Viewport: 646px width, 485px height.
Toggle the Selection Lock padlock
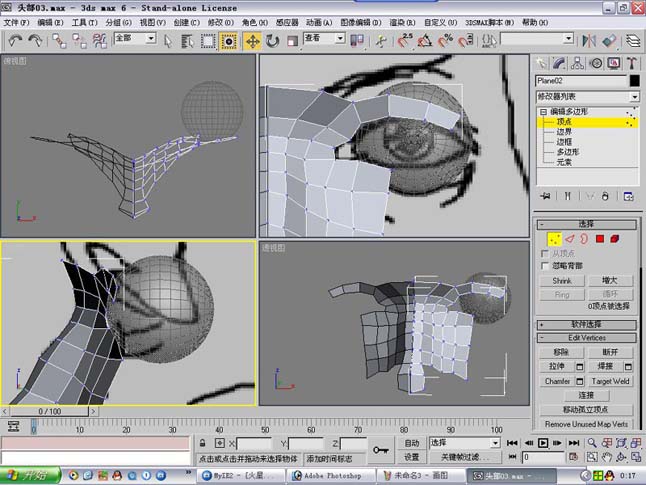(x=202, y=443)
